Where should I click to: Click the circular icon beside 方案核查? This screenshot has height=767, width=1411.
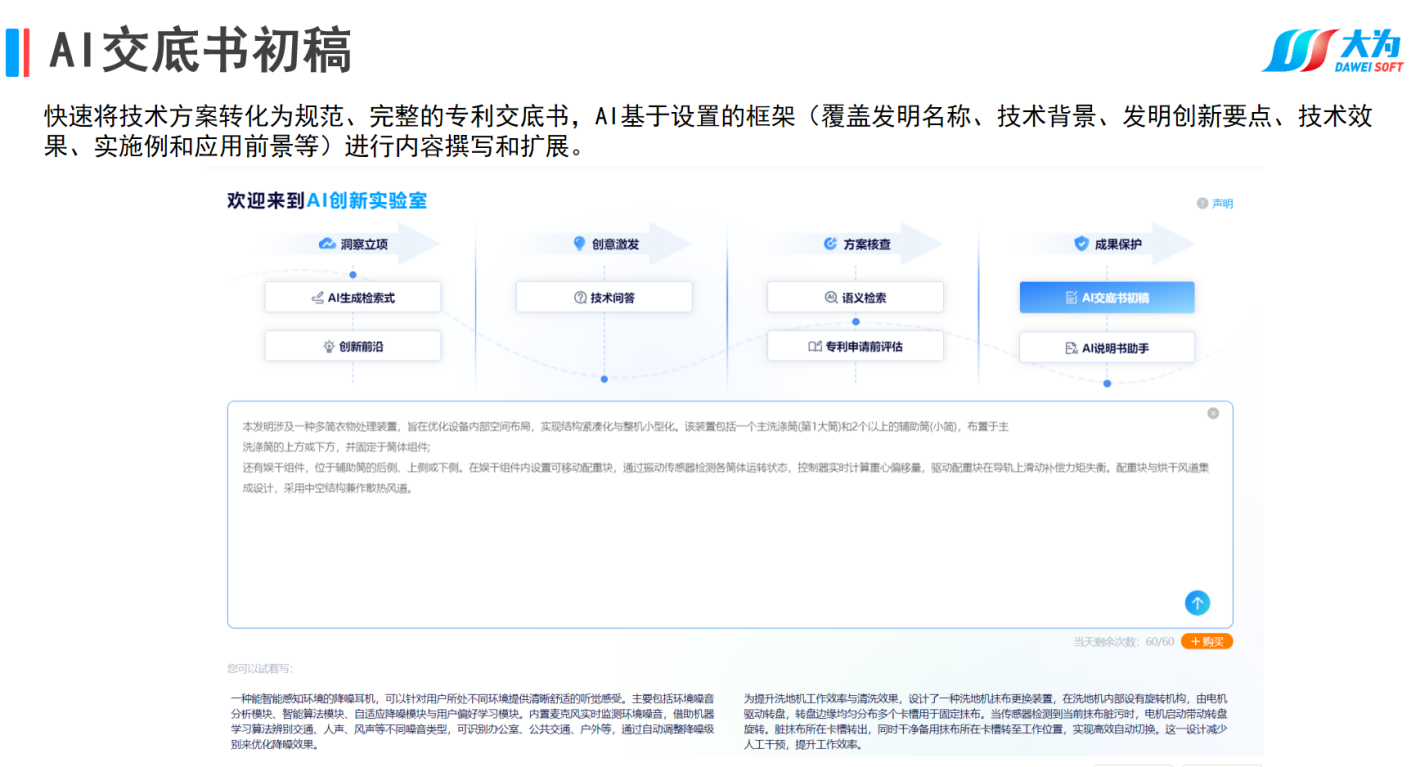830,244
